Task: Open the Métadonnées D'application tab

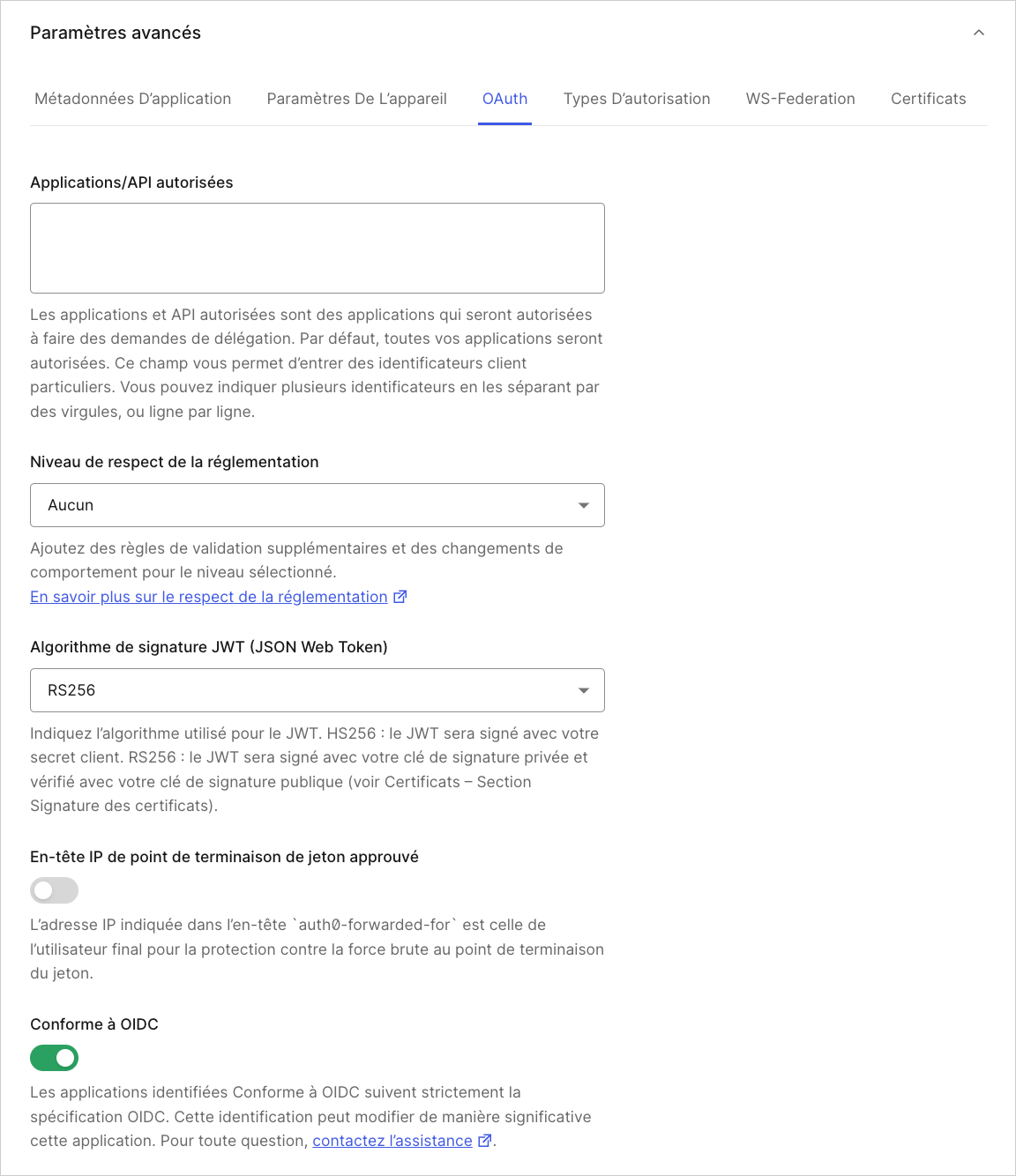Action: coord(132,99)
